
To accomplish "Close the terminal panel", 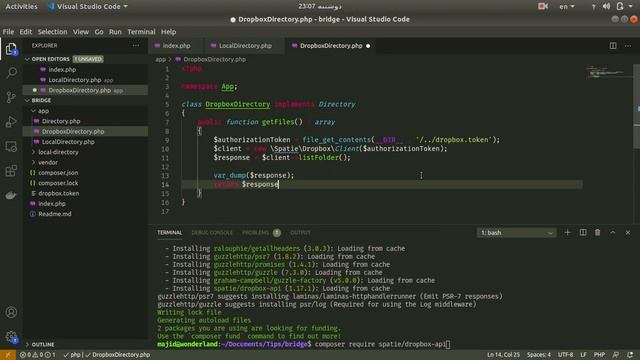I will click(628, 233).
